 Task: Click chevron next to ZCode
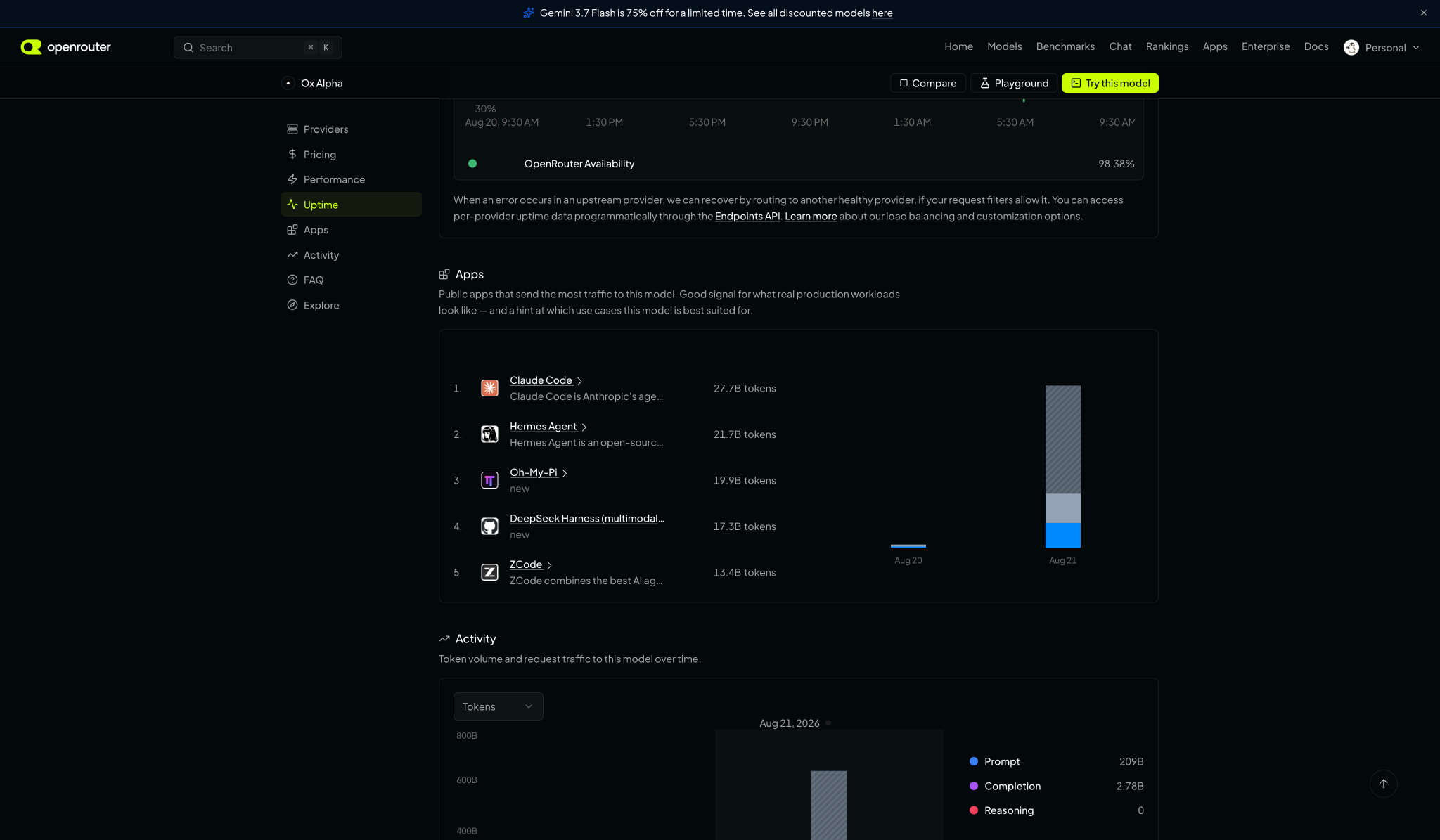pyautogui.click(x=550, y=565)
